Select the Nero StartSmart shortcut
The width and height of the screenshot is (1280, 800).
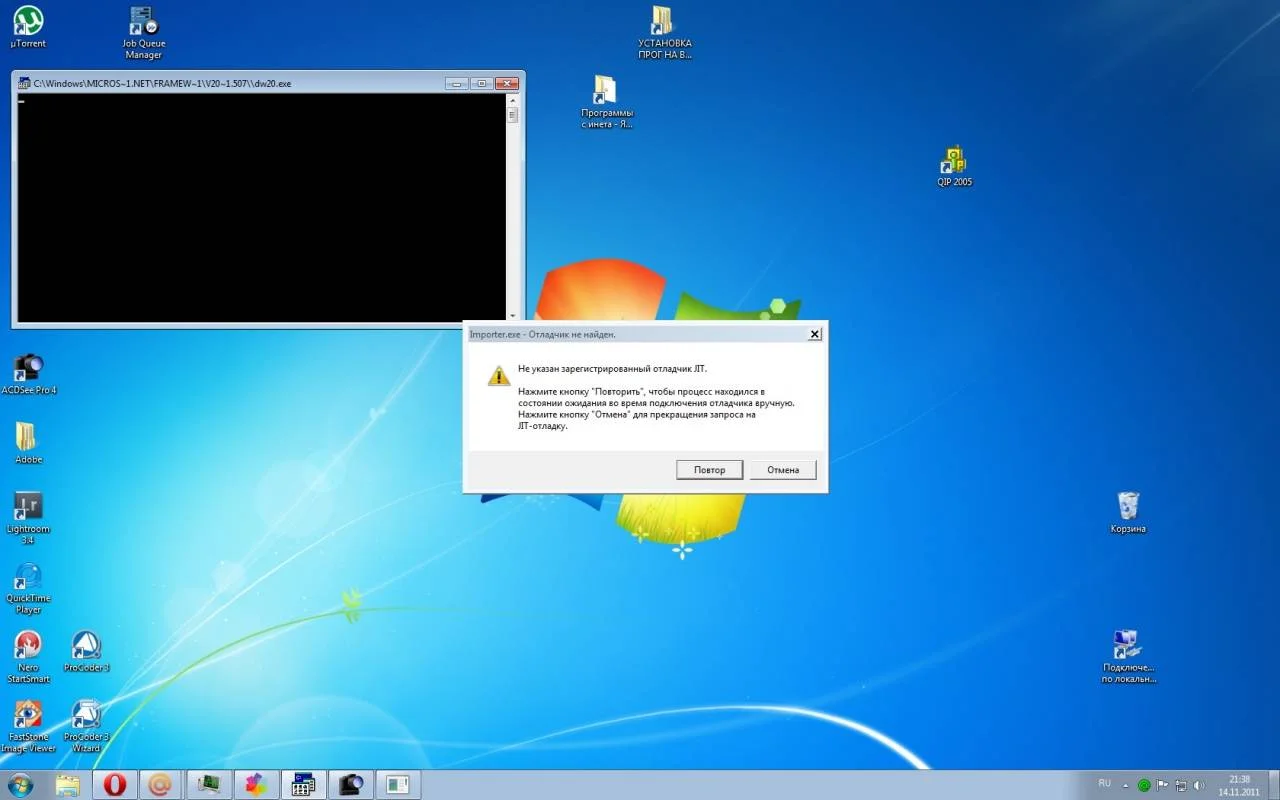[x=28, y=657]
